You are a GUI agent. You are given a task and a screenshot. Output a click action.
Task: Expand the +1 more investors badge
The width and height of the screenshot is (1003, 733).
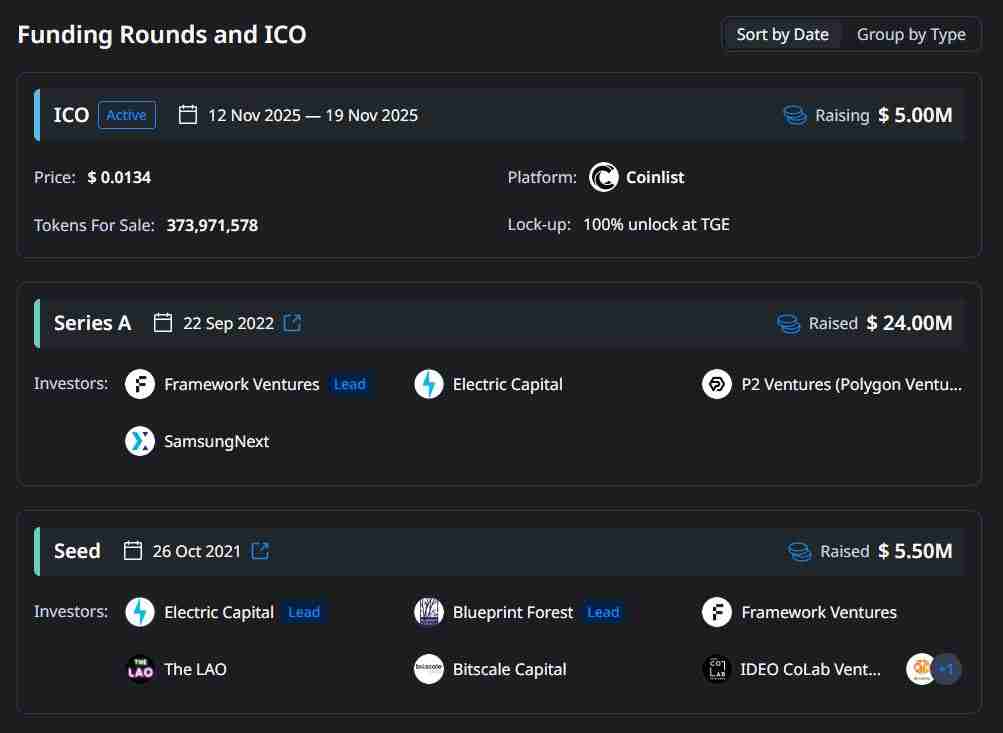(x=947, y=669)
